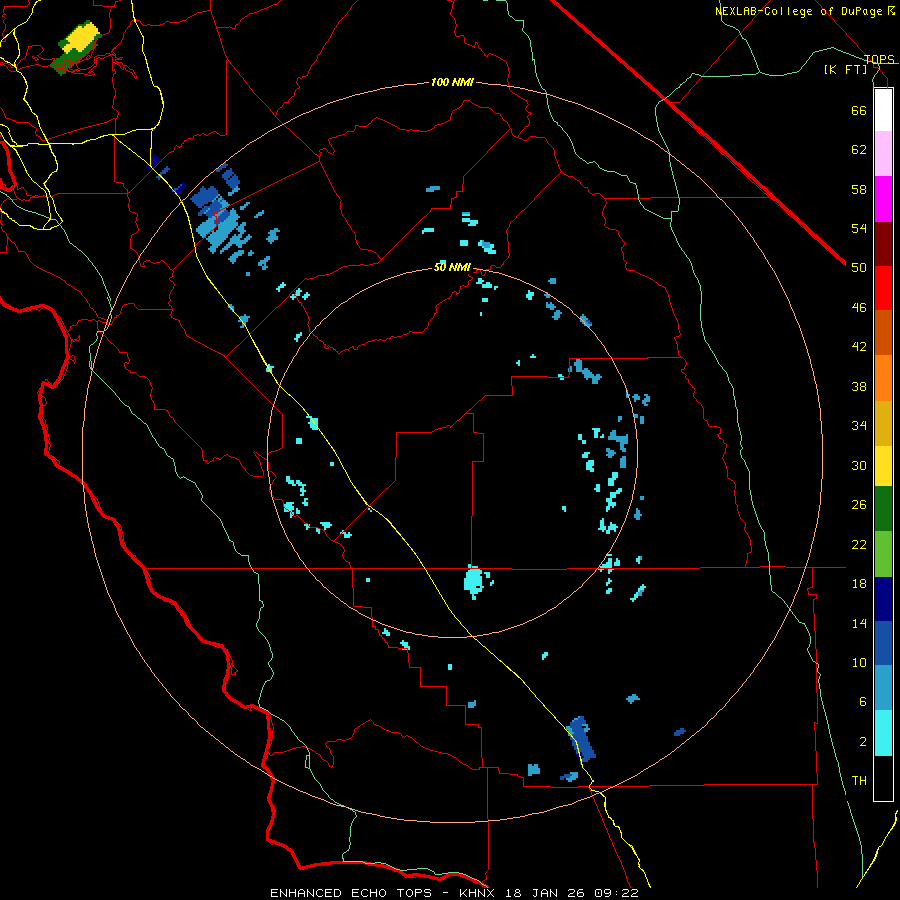Click the "62" legend value
900x900 pixels.
point(859,150)
